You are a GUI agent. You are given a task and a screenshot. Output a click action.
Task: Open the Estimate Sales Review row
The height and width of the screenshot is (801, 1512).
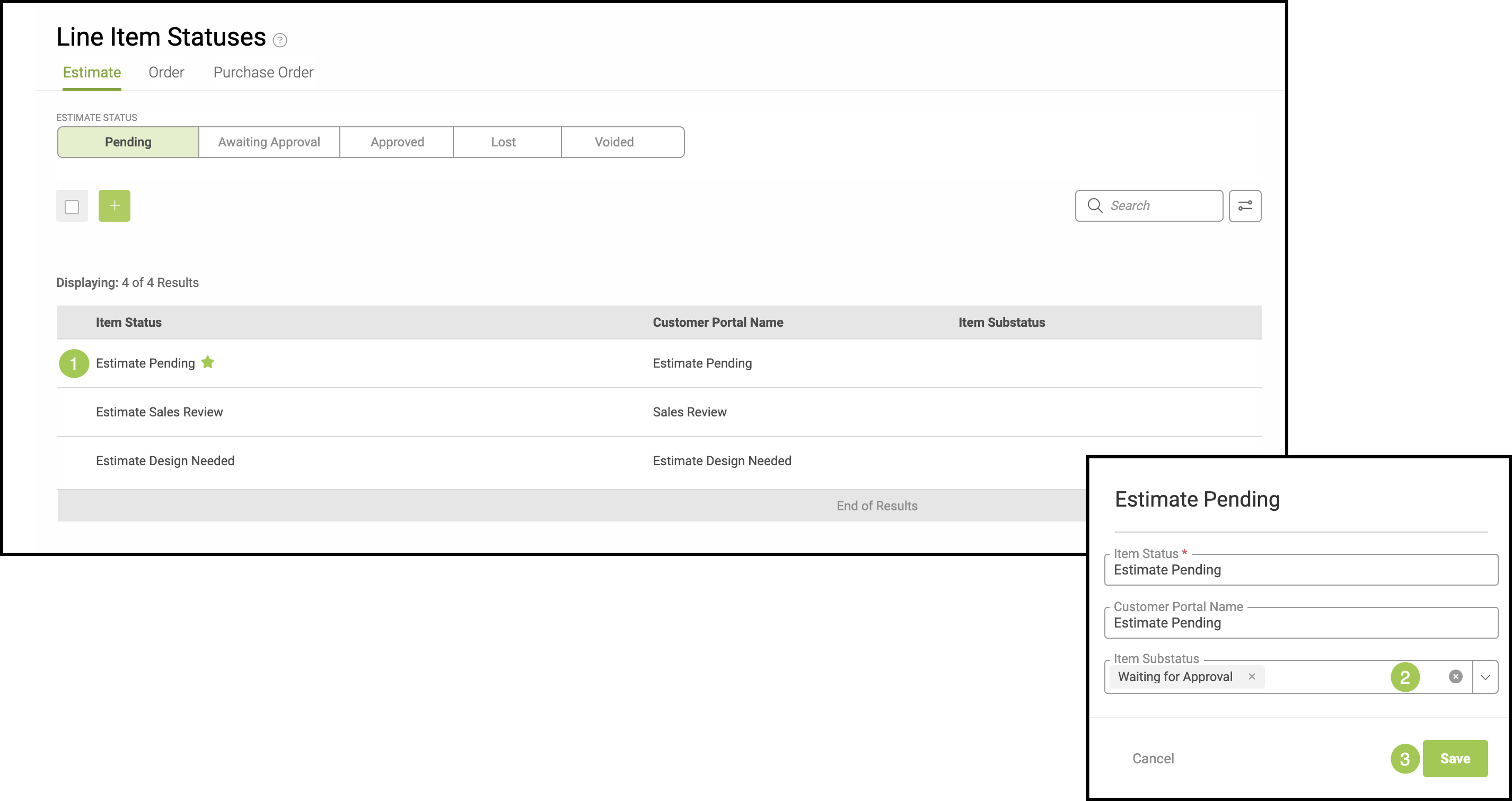tap(160, 412)
